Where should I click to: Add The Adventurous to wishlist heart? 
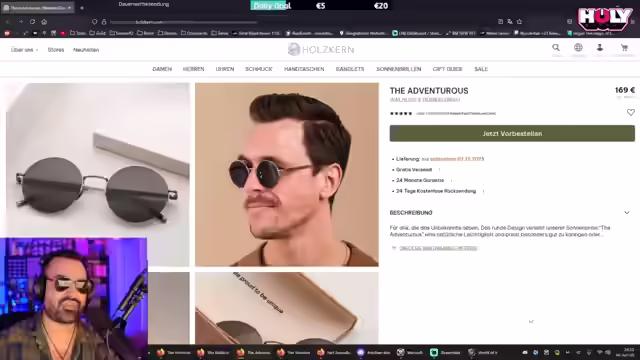point(631,112)
